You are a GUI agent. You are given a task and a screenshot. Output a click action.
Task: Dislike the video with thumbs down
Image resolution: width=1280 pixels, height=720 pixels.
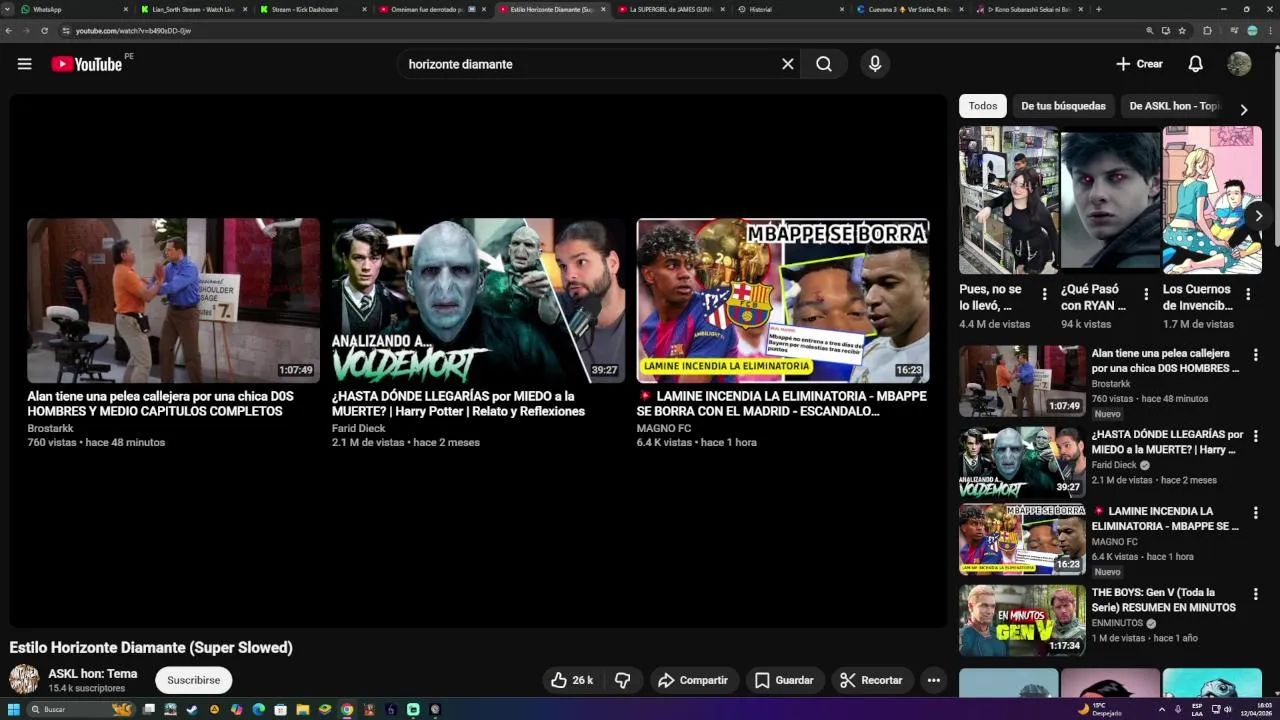(623, 680)
